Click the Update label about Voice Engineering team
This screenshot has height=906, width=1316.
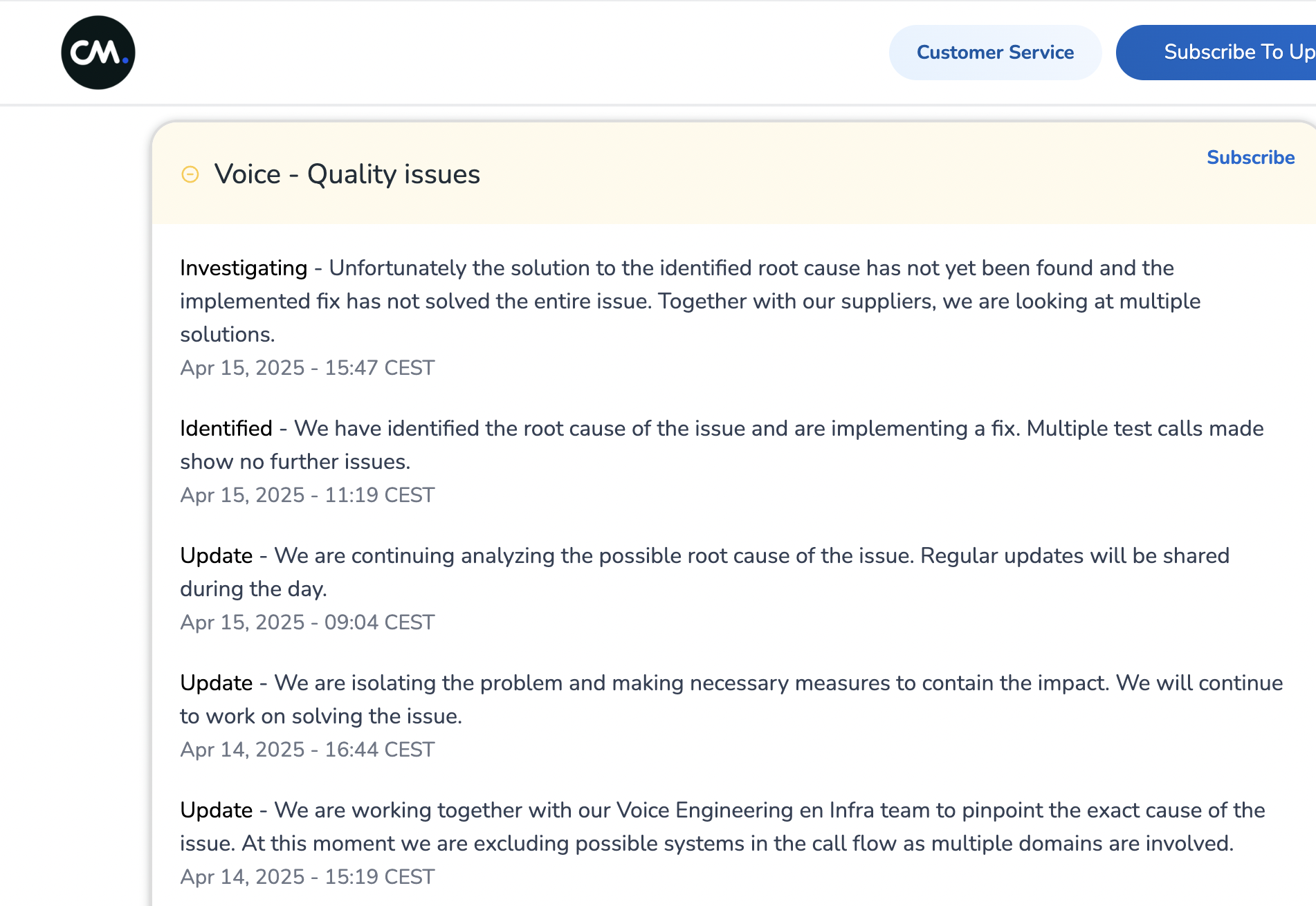(x=217, y=811)
